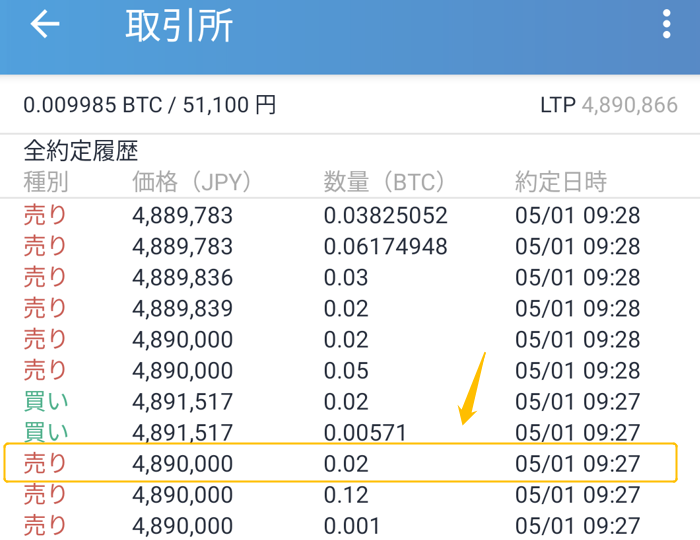Tap the 約定日時 column header
700x540 pixels.
coord(561,182)
